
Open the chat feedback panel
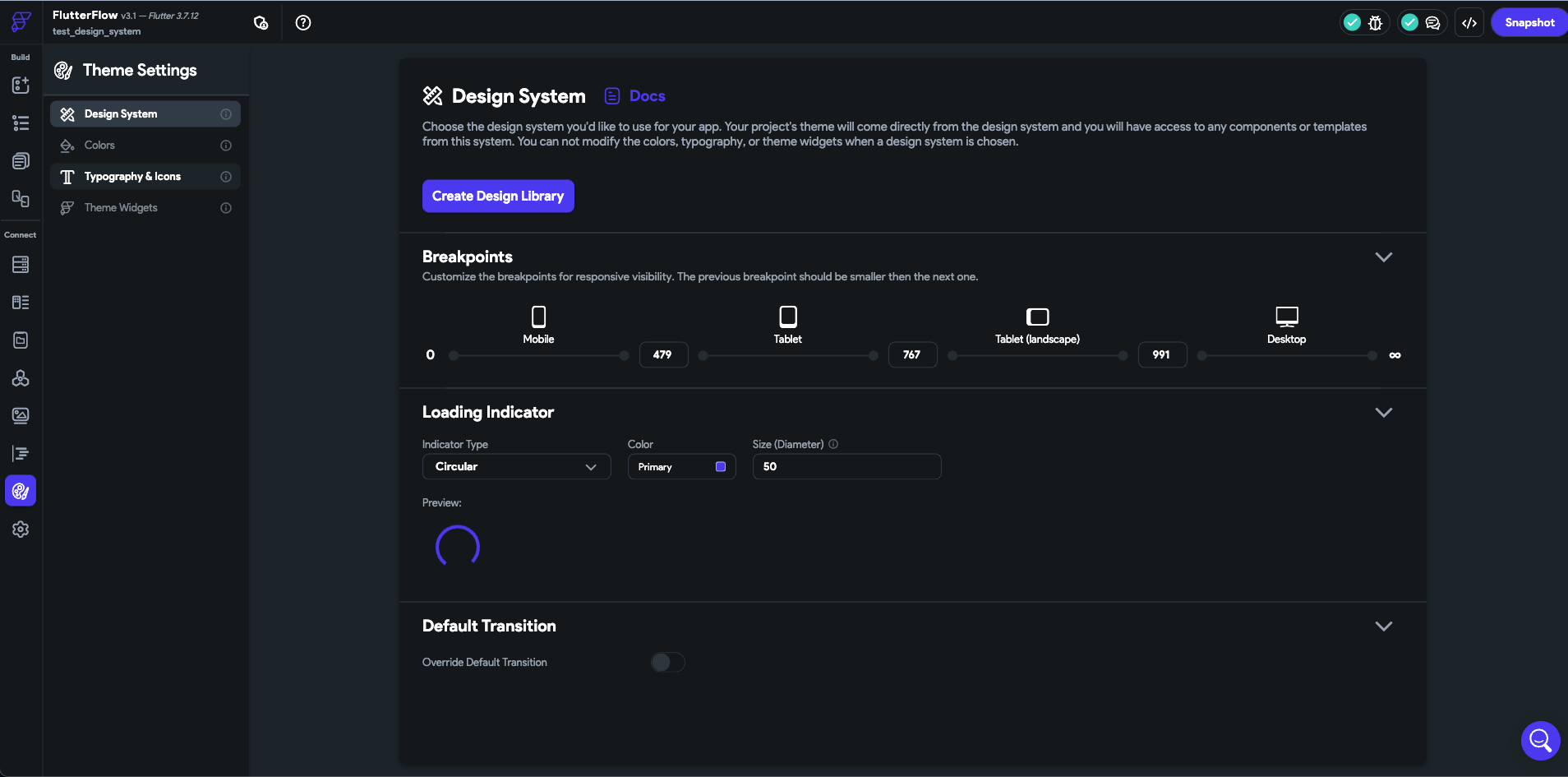click(x=1432, y=22)
